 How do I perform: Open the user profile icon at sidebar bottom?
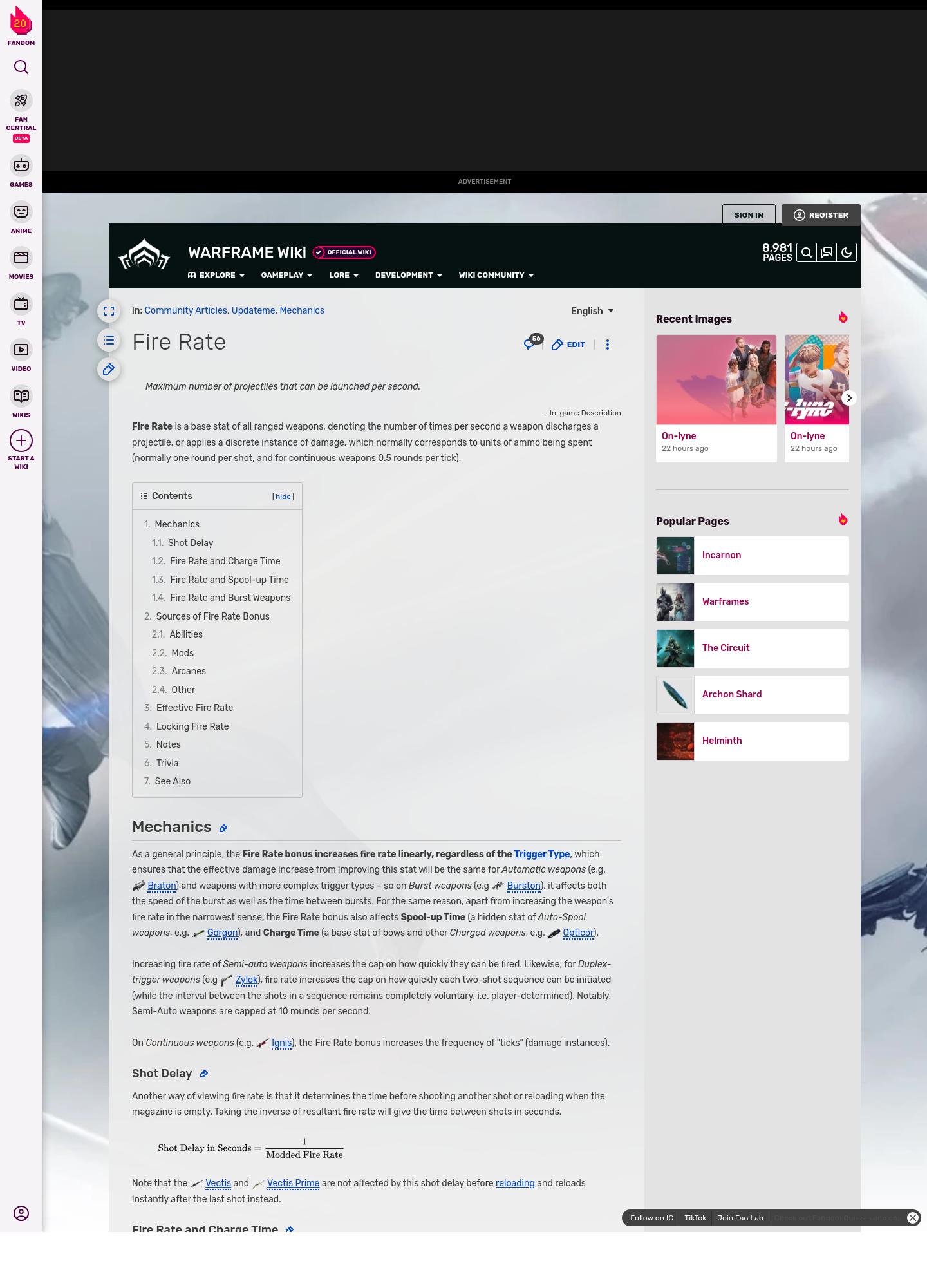point(21,1213)
